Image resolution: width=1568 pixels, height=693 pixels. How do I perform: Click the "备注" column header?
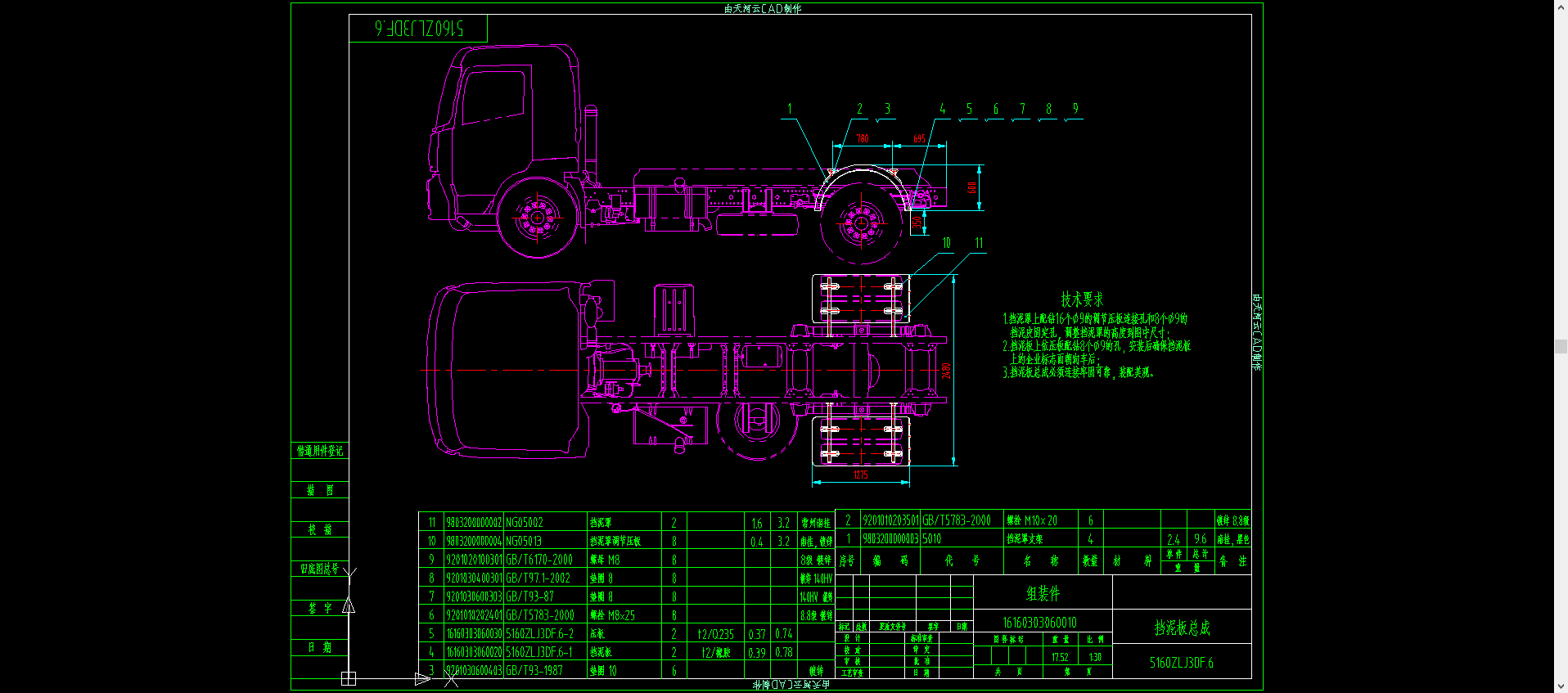1232,561
